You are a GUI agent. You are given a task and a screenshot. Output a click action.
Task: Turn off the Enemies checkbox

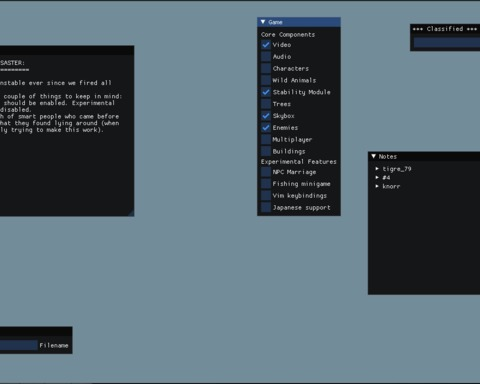[x=266, y=128]
